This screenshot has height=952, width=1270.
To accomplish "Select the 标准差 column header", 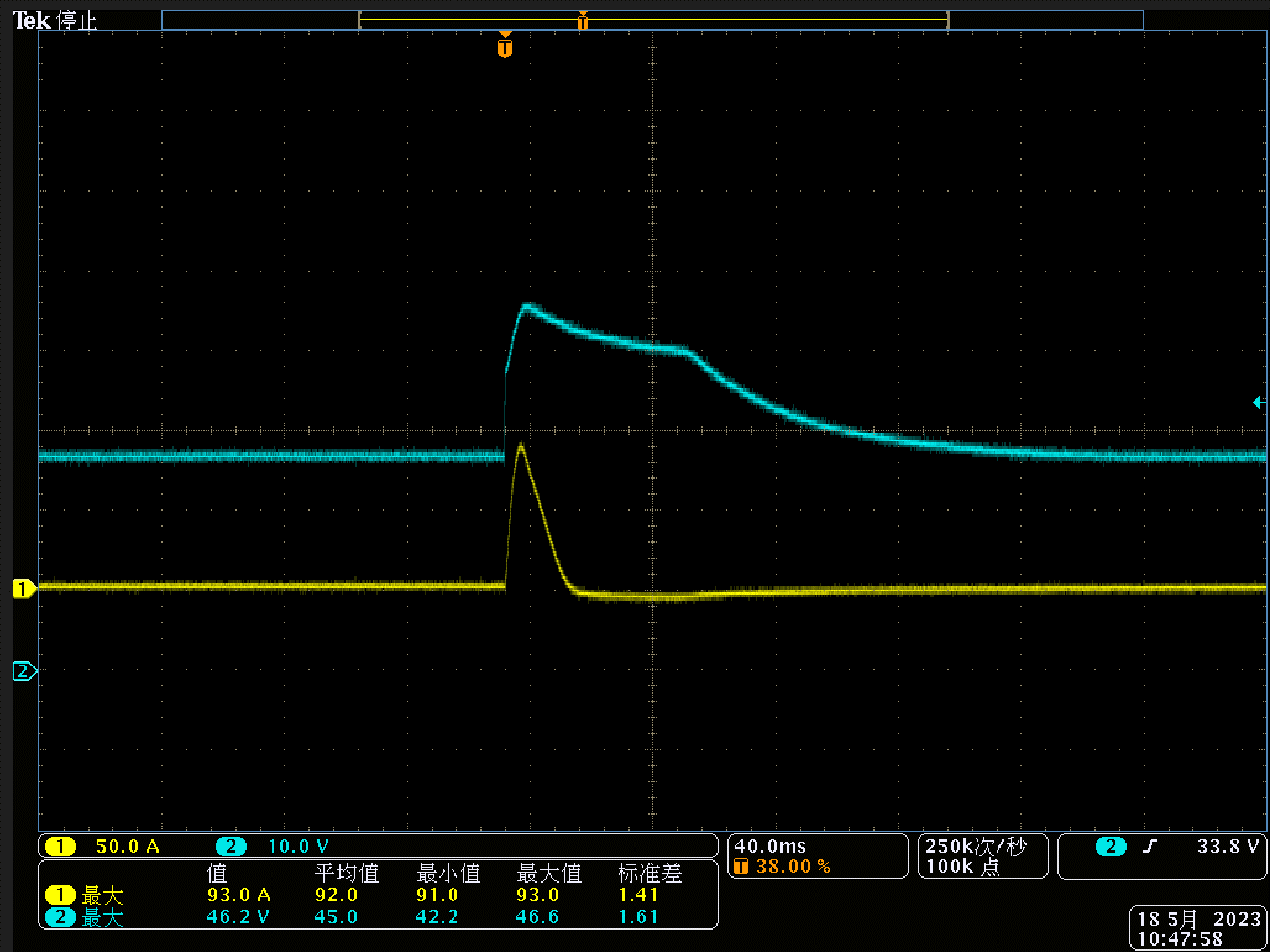I will pos(649,873).
